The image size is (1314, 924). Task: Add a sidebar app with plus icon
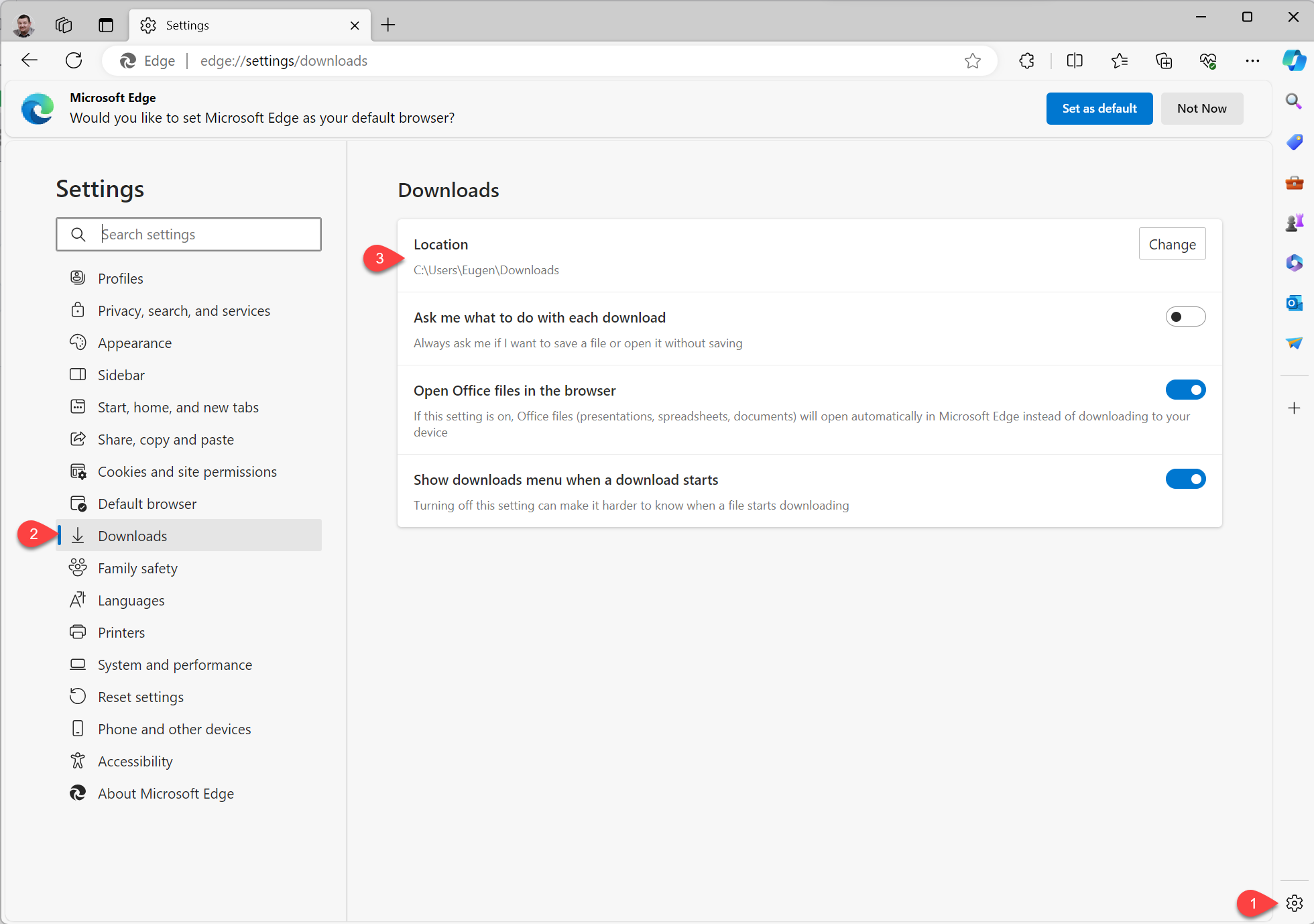pyautogui.click(x=1294, y=408)
